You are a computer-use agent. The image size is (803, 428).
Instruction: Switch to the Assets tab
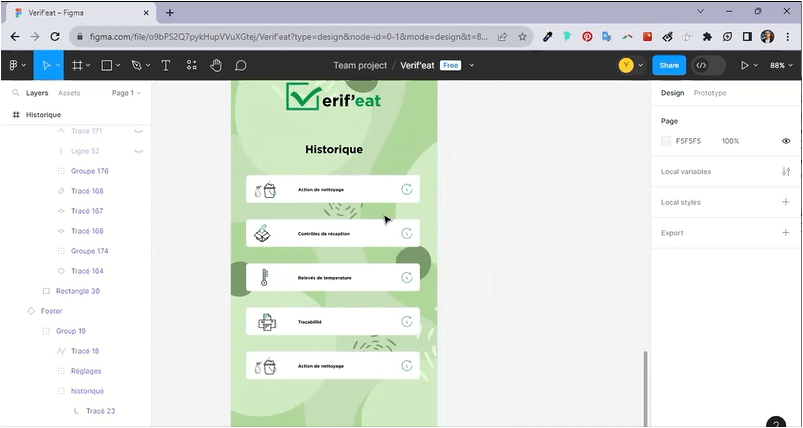69,93
